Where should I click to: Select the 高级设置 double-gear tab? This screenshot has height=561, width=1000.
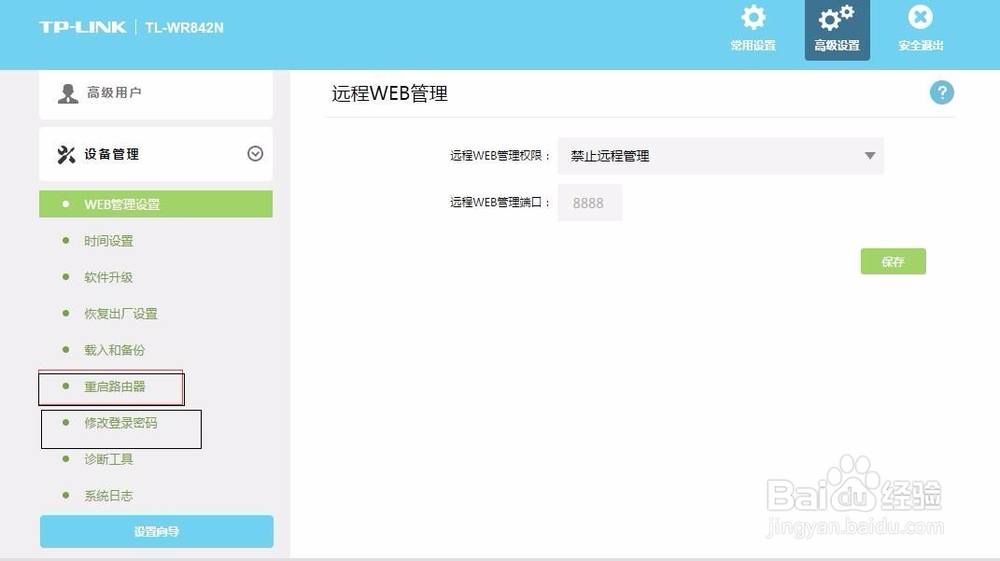point(837,30)
